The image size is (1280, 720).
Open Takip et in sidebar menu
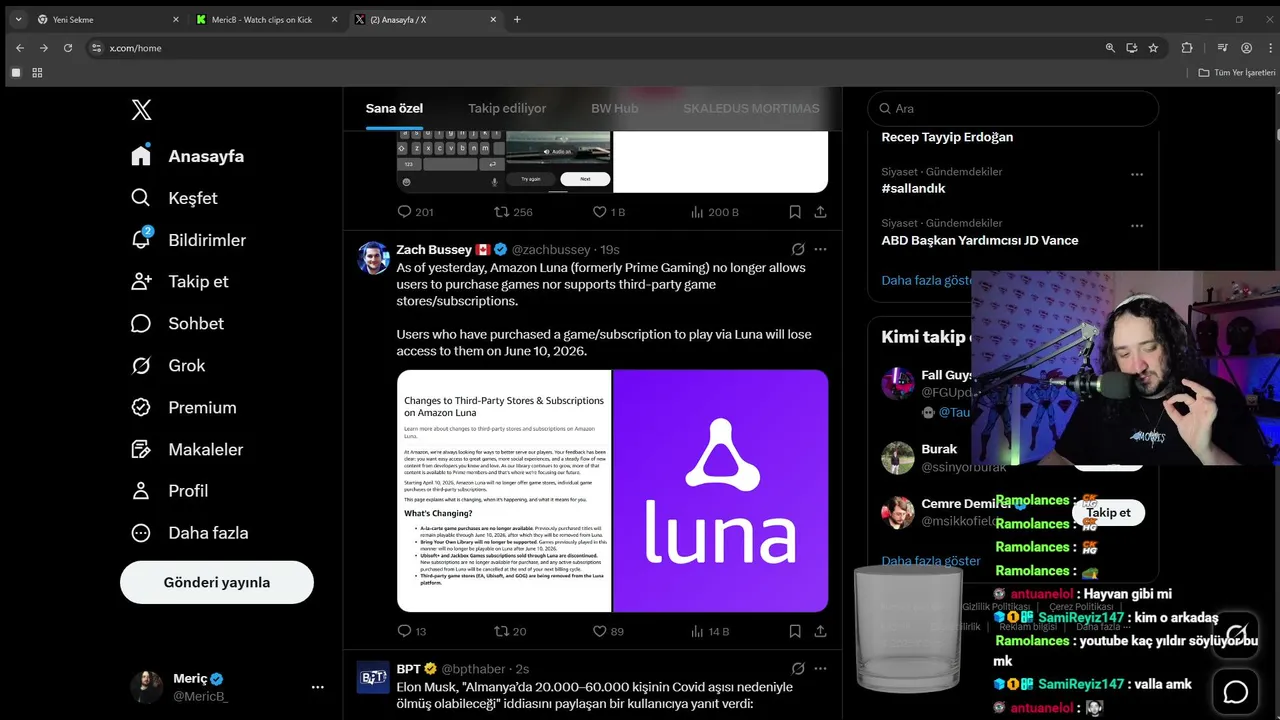coord(180,282)
